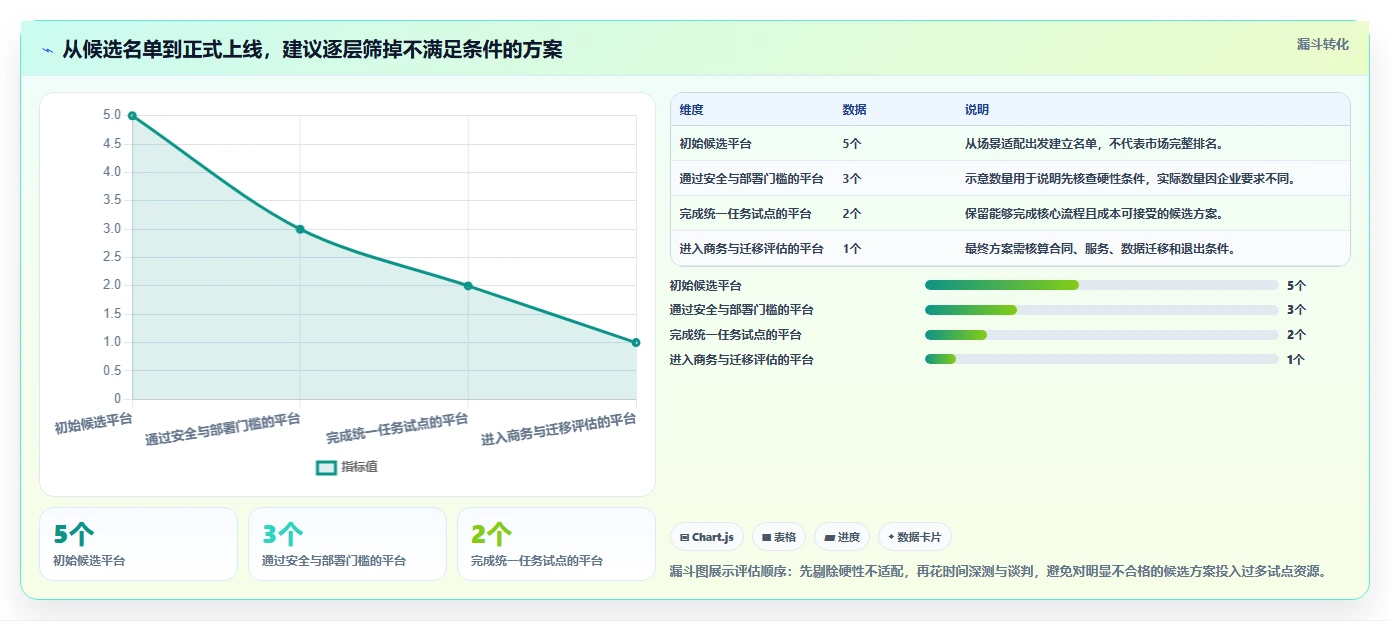The image size is (1390, 621).
Task: Click the 数据卡片 tag chip
Action: pyautogui.click(x=915, y=537)
